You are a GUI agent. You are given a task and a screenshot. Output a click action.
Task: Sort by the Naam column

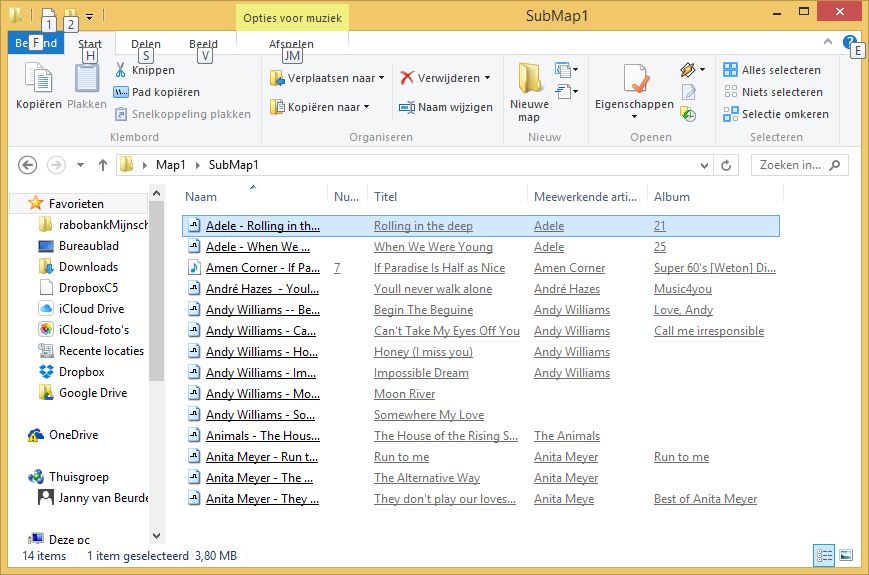pos(254,197)
